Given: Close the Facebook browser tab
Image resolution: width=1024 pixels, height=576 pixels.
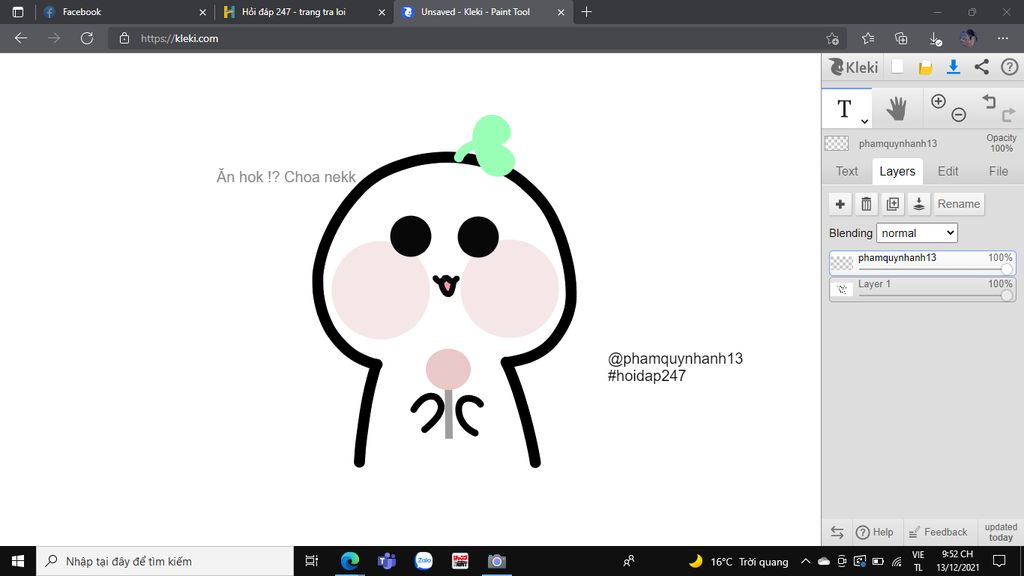Looking at the screenshot, I should pyautogui.click(x=202, y=12).
